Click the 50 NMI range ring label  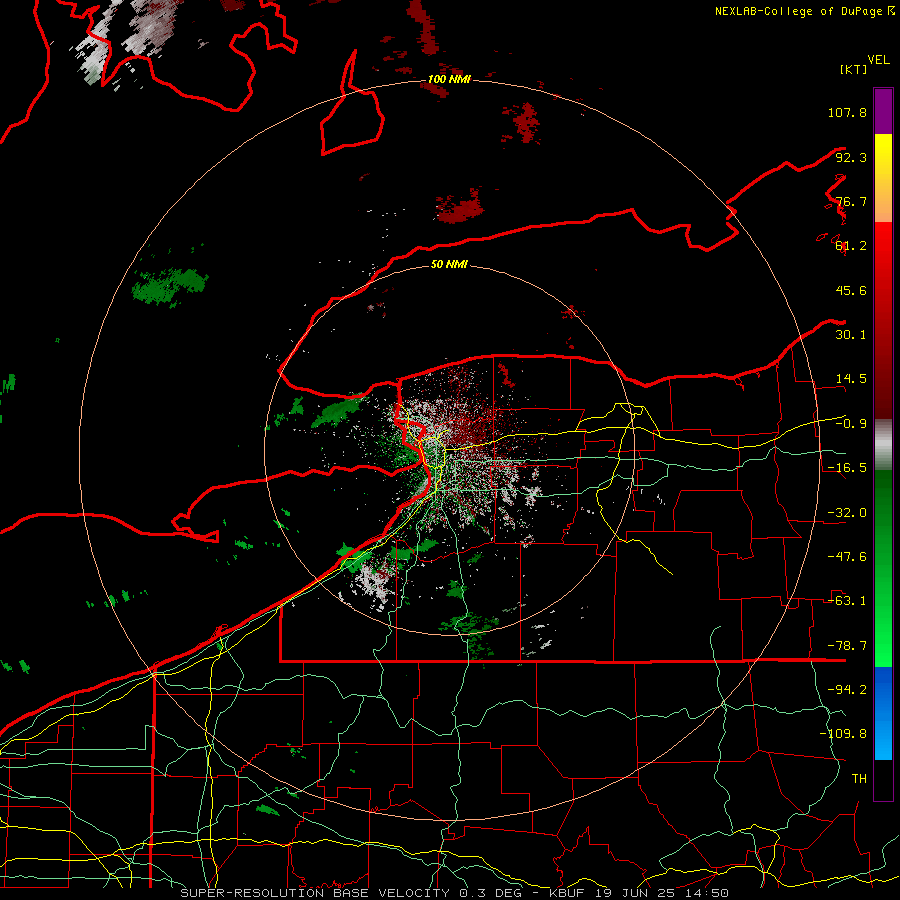[x=449, y=264]
